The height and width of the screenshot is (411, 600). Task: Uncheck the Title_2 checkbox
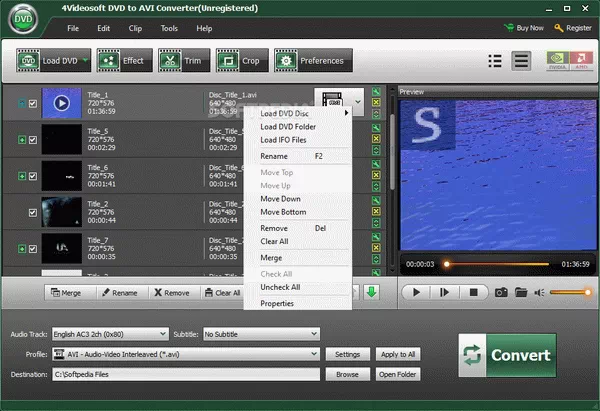pos(33,212)
